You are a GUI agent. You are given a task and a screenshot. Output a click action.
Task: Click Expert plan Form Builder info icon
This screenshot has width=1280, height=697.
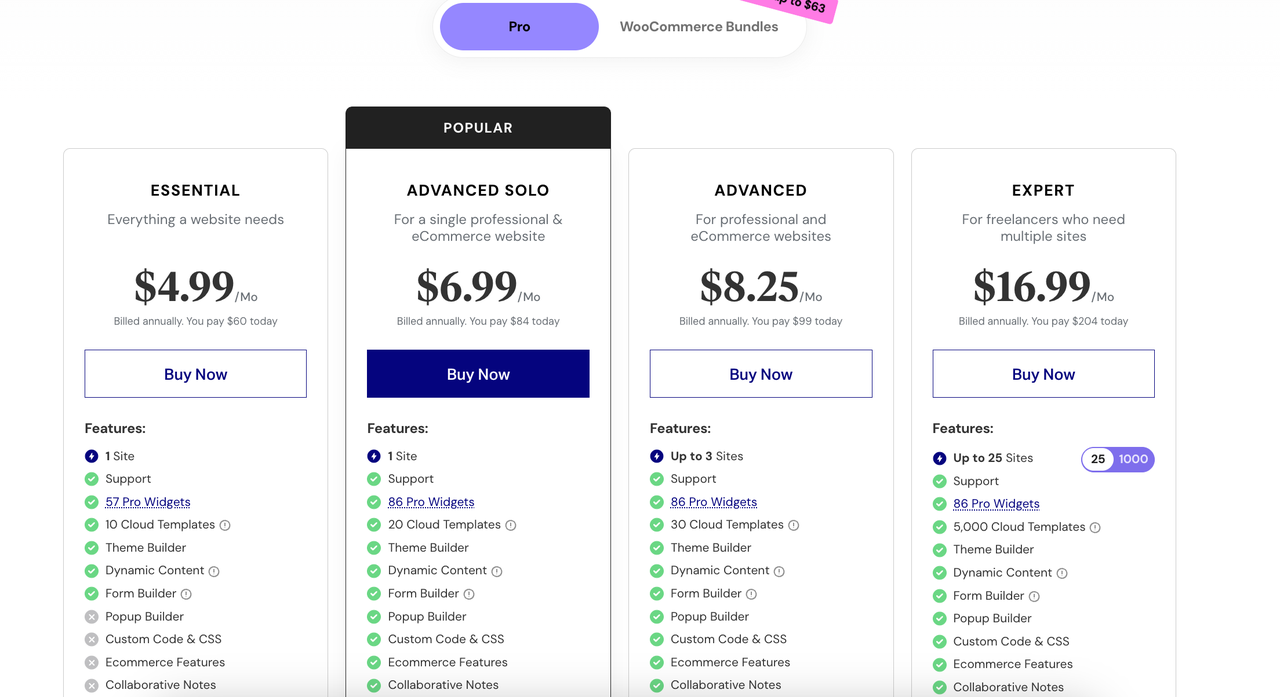(x=1034, y=596)
